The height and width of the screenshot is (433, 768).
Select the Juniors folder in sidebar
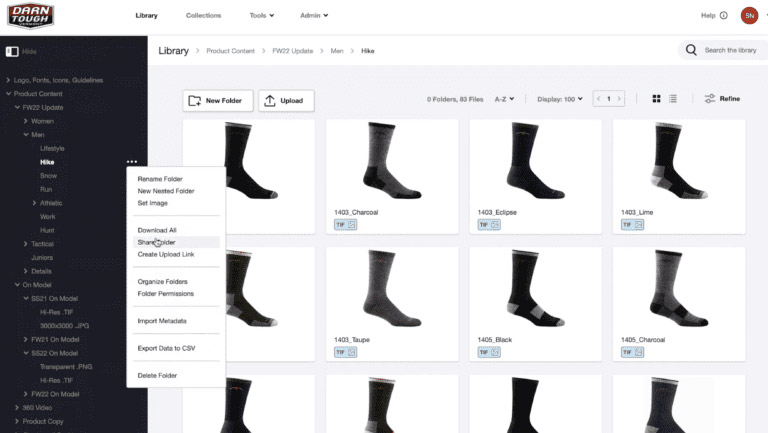[42, 258]
